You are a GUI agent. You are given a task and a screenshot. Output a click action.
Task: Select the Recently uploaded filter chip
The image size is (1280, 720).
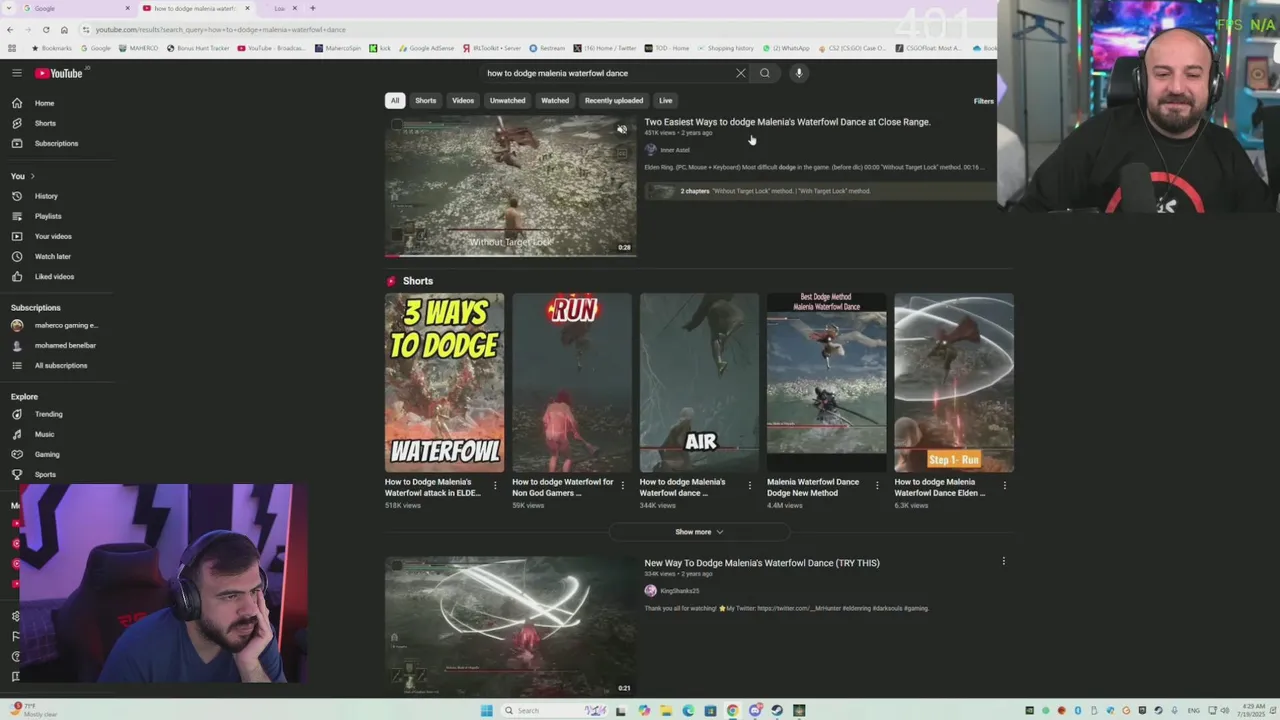(614, 100)
